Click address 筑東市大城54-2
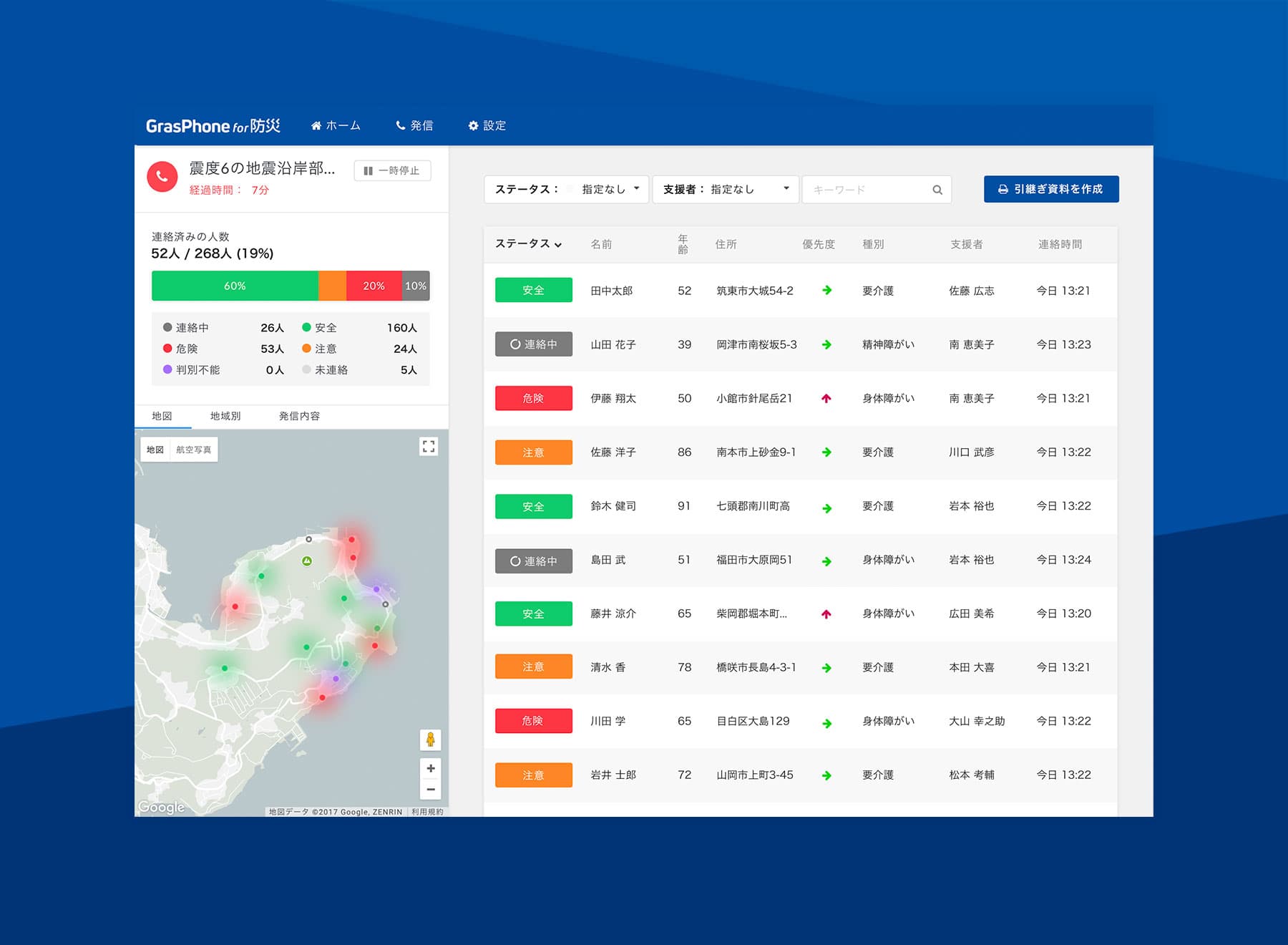This screenshot has height=945, width=1288. [x=755, y=291]
